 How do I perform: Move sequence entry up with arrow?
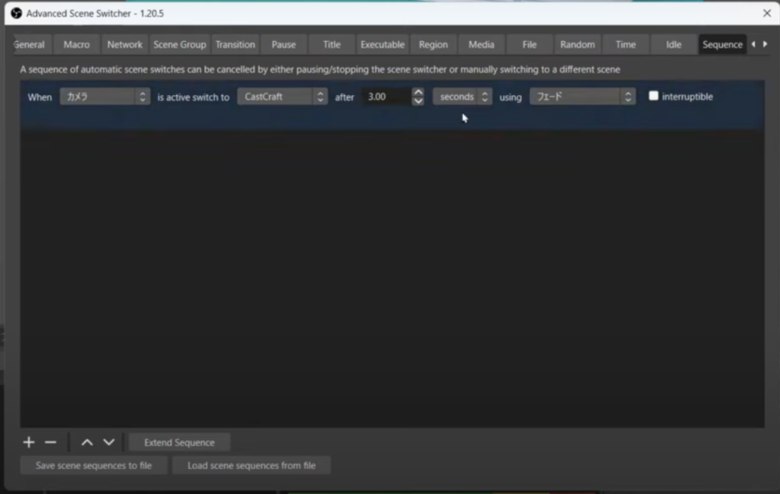pyautogui.click(x=87, y=442)
